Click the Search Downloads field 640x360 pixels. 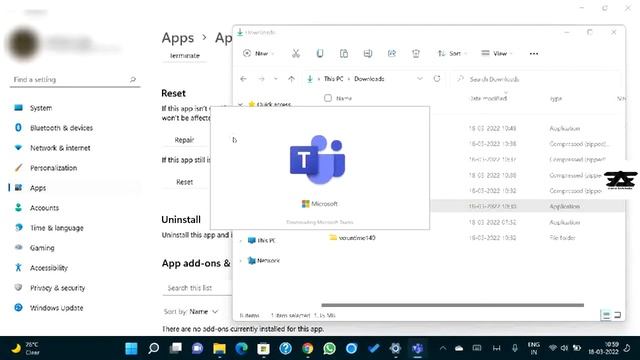[536, 79]
